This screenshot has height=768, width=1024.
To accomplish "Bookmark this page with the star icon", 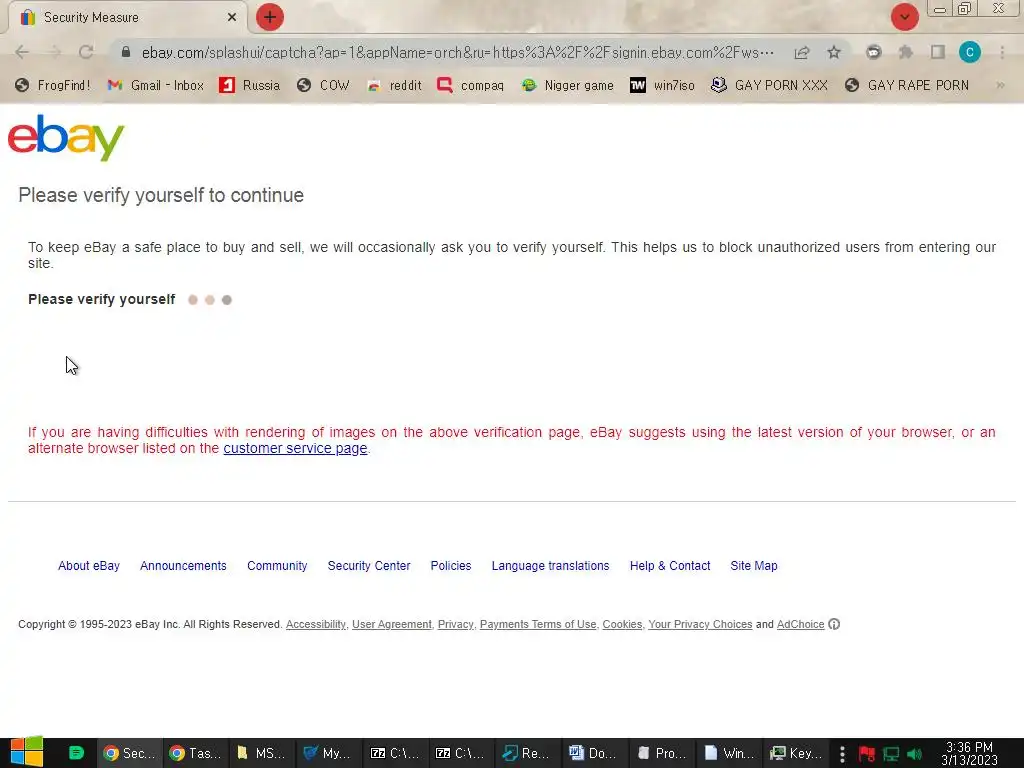I will coord(834,52).
